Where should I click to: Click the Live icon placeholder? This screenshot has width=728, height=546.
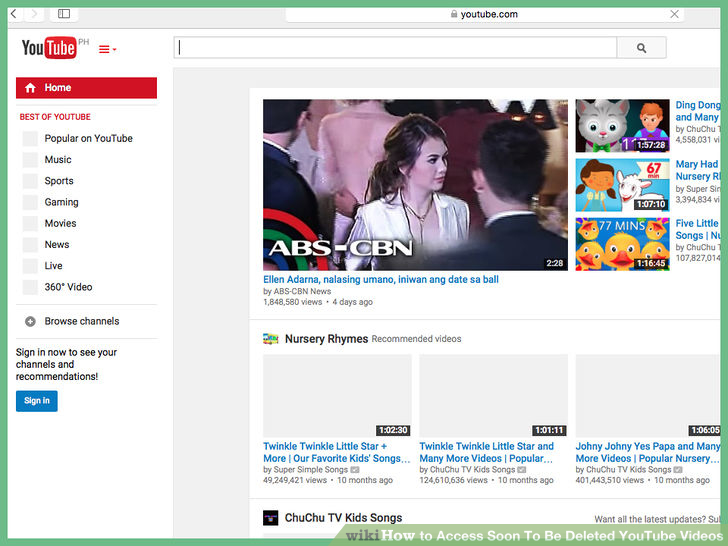click(x=30, y=266)
